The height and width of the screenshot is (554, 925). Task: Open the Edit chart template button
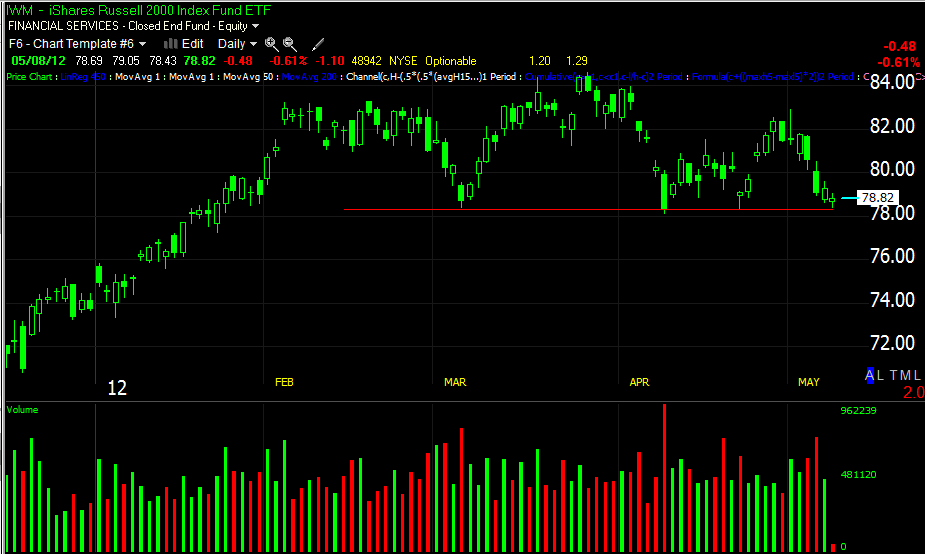click(x=184, y=44)
